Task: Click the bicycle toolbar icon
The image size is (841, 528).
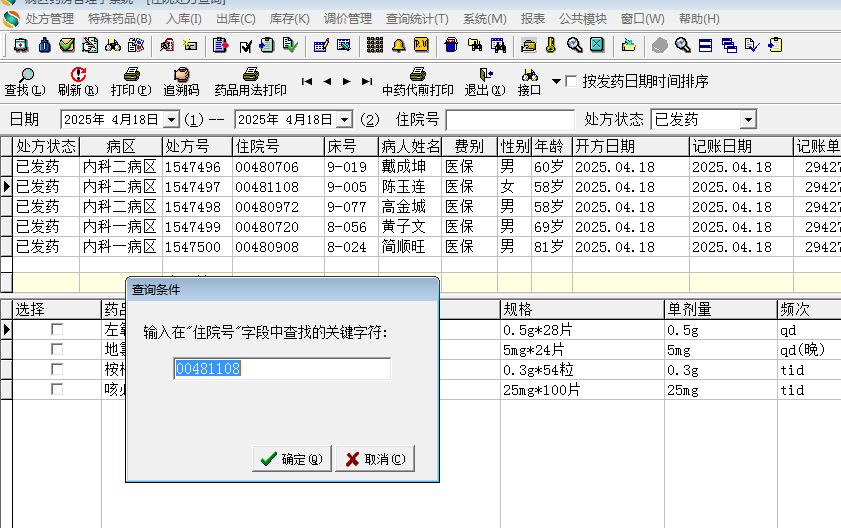Action: pyautogui.click(x=113, y=45)
